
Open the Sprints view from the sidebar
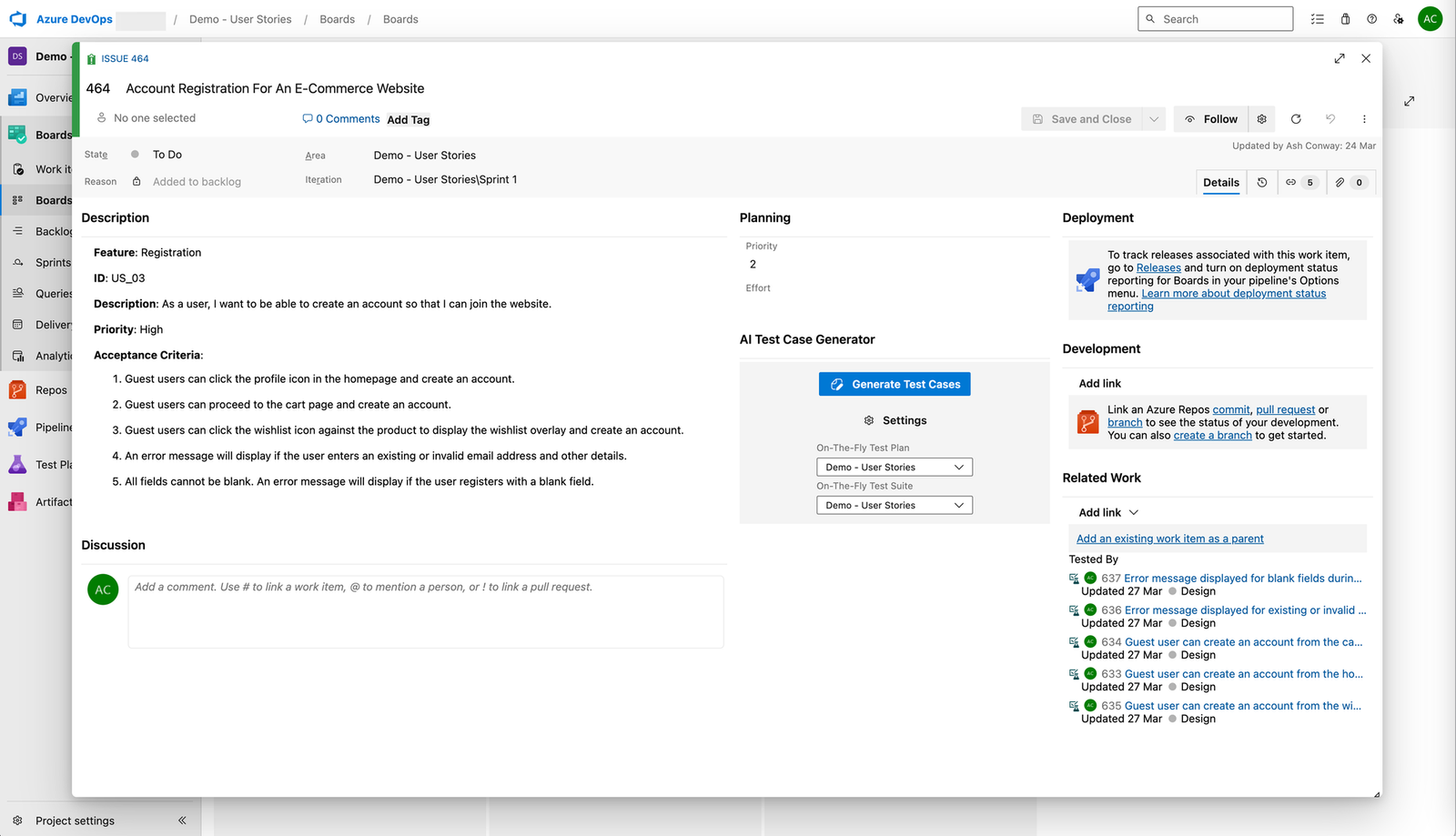tap(41, 262)
